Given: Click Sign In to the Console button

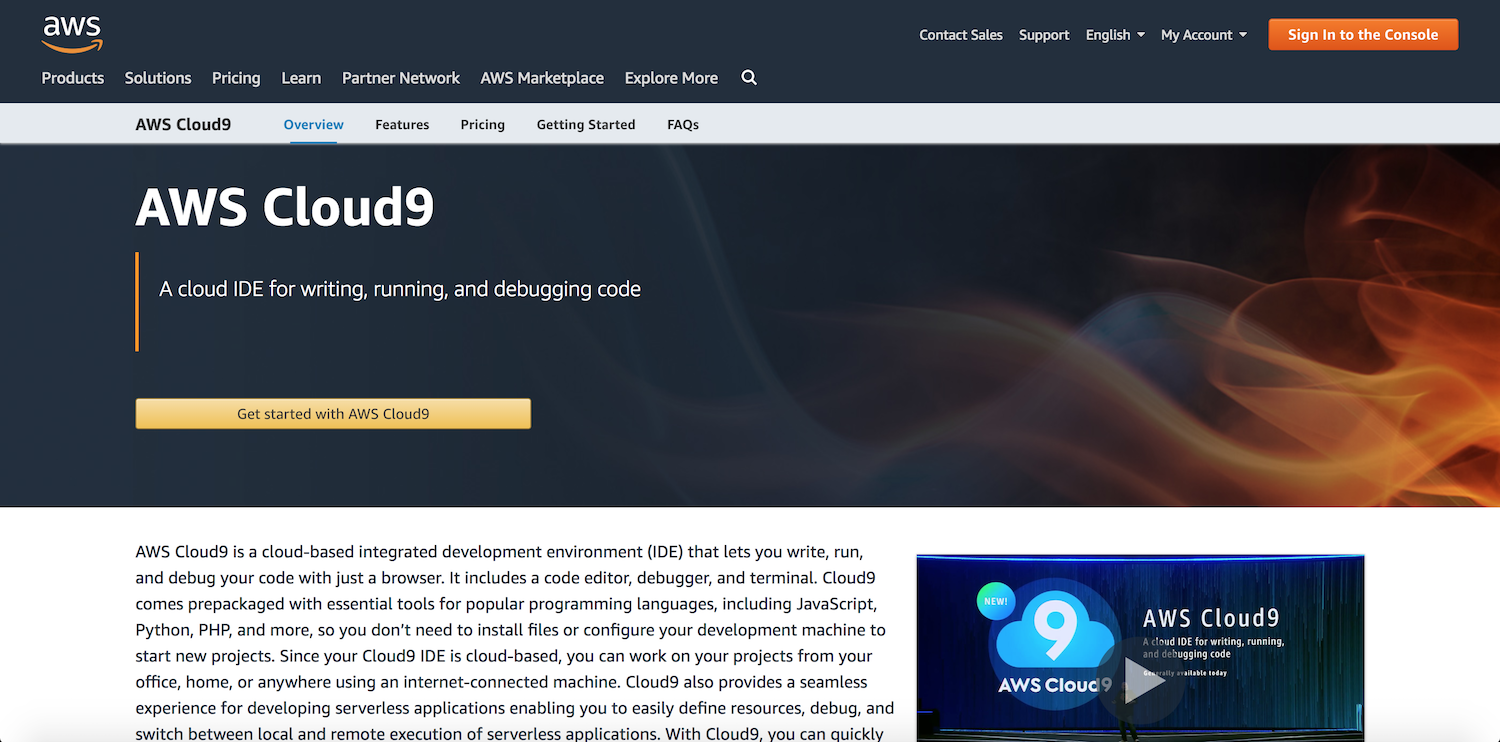Looking at the screenshot, I should [1363, 35].
